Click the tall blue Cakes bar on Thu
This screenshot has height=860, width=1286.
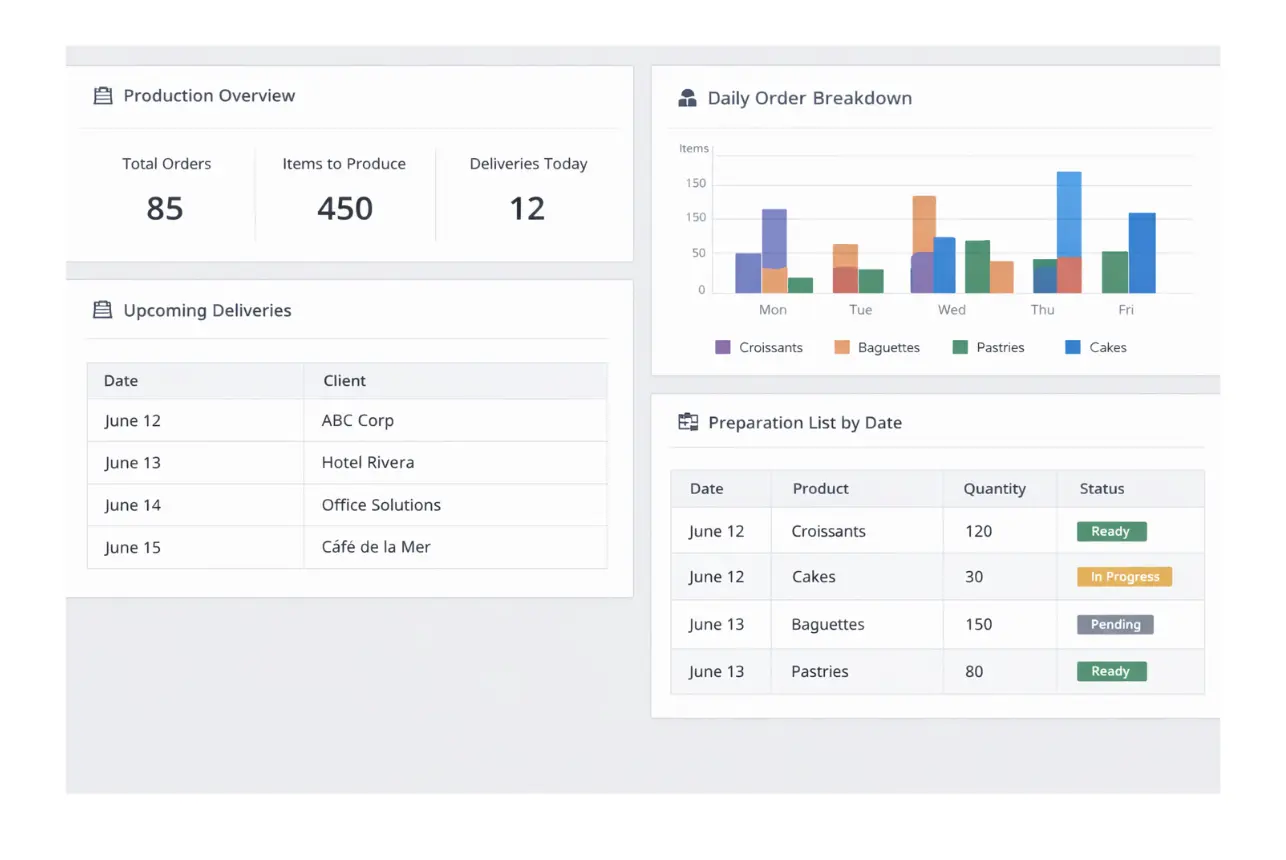pyautogui.click(x=1069, y=213)
